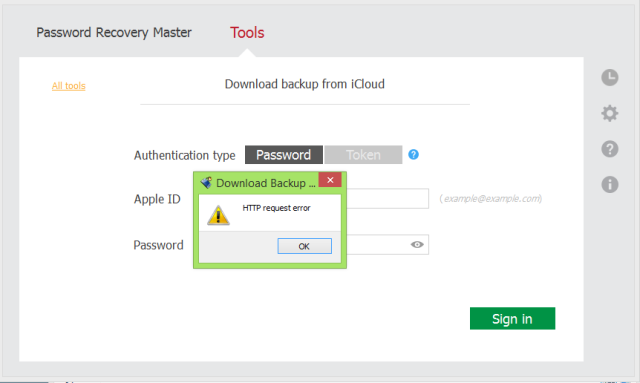Click the Password field label

[158, 245]
